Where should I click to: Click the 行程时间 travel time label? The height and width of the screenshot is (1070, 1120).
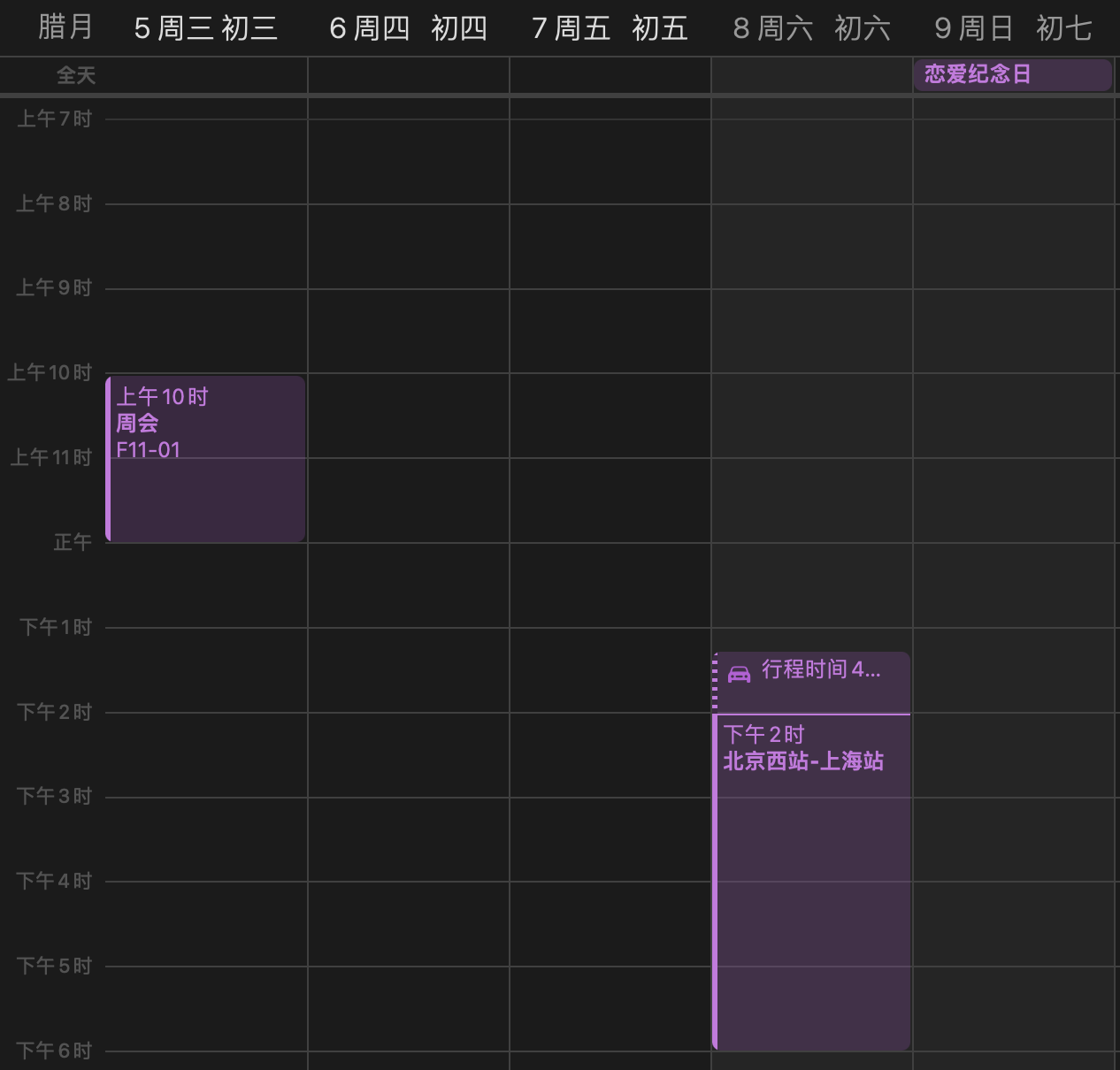[x=821, y=669]
